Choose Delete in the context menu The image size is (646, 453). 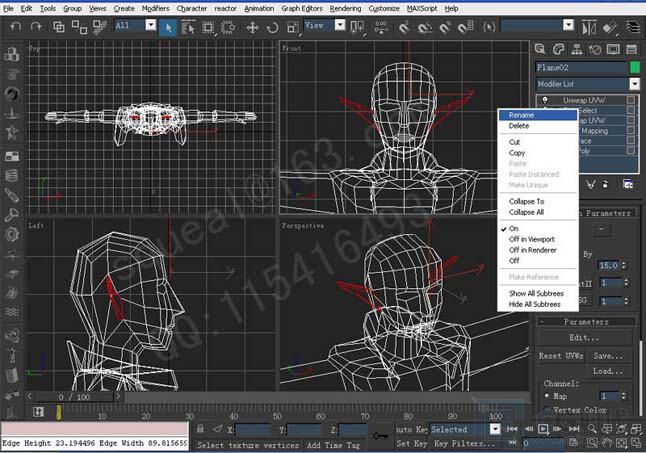click(x=519, y=126)
